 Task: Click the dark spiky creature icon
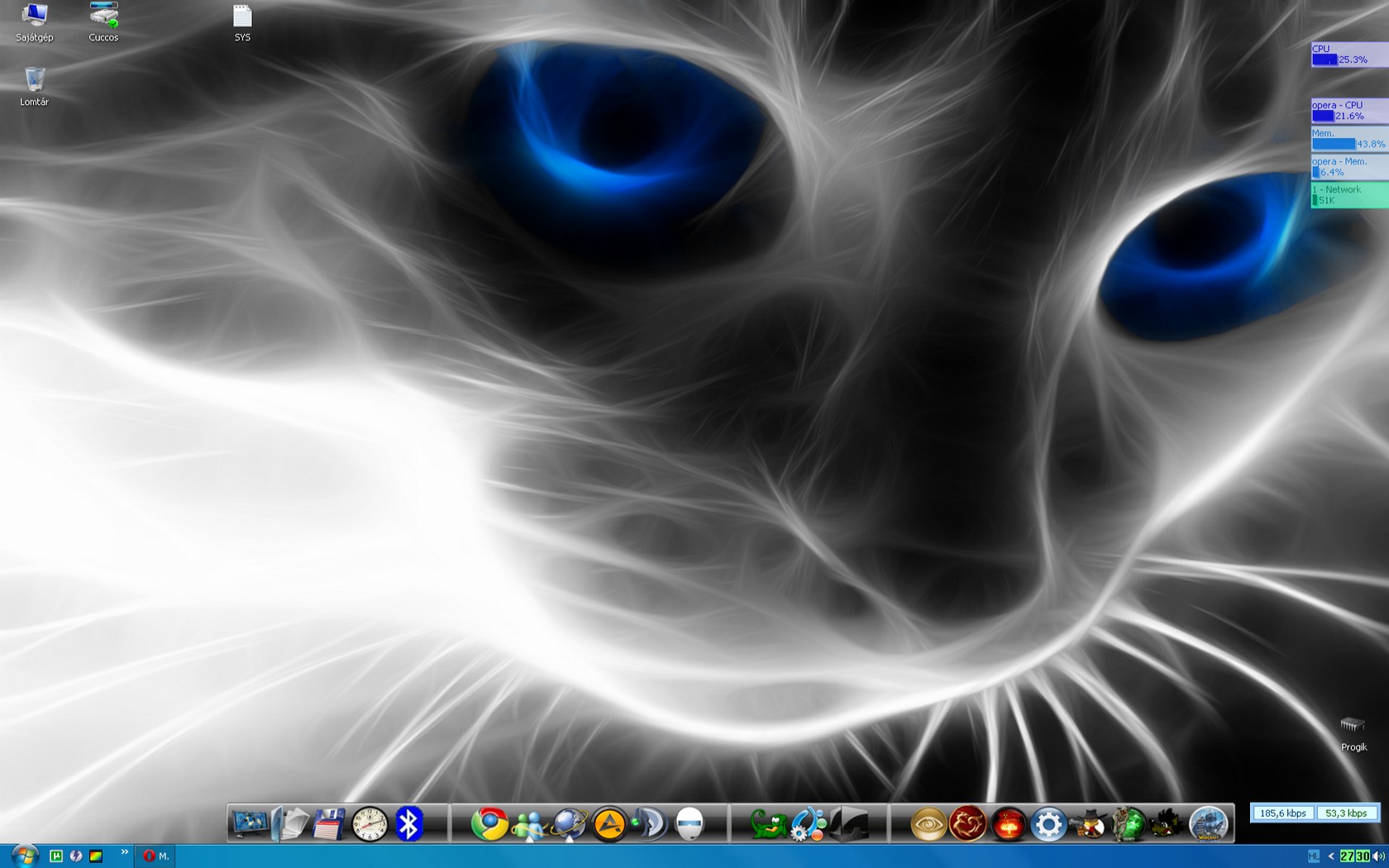(x=1167, y=823)
